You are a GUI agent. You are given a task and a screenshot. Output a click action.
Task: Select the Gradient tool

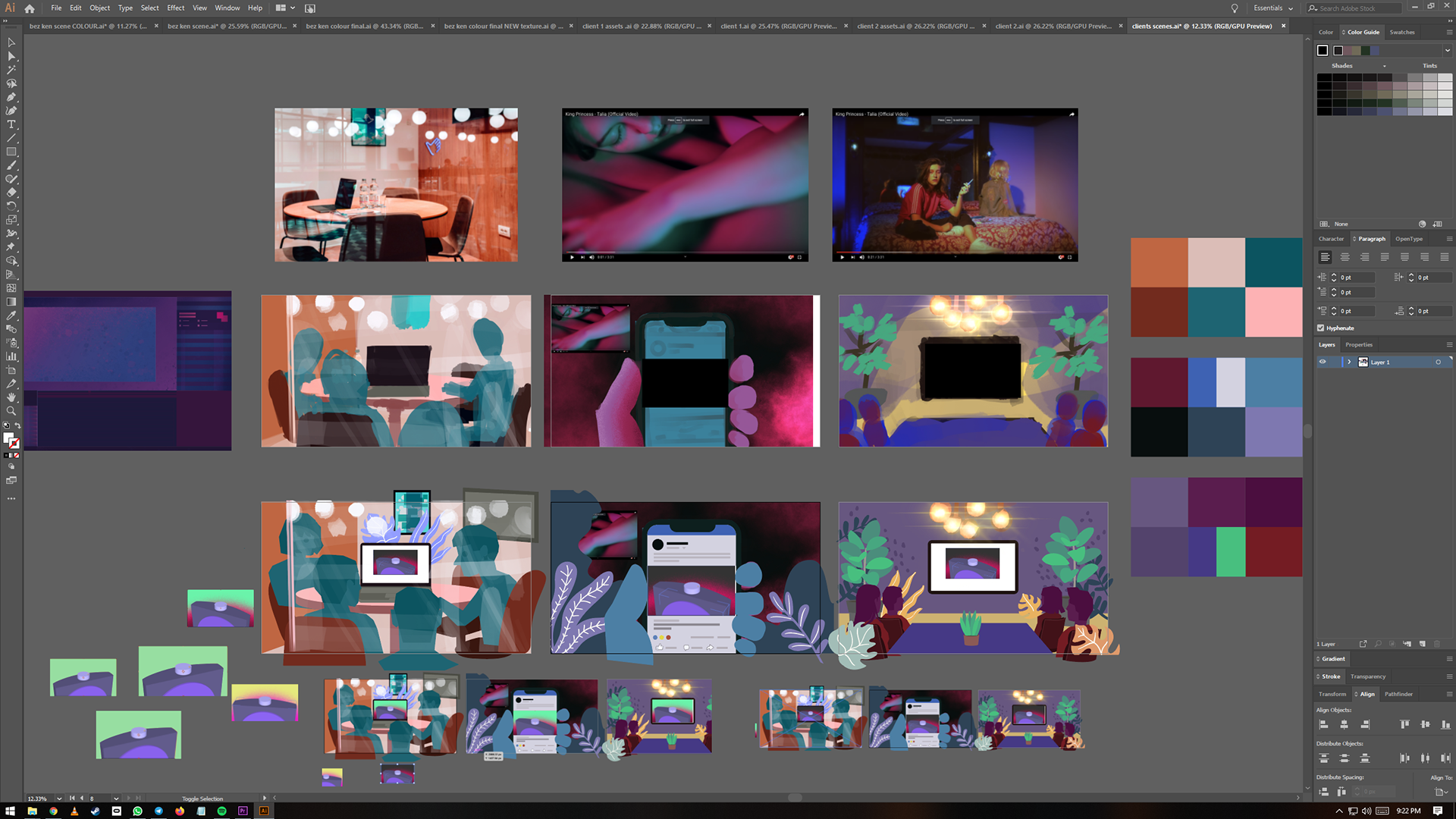point(11,302)
